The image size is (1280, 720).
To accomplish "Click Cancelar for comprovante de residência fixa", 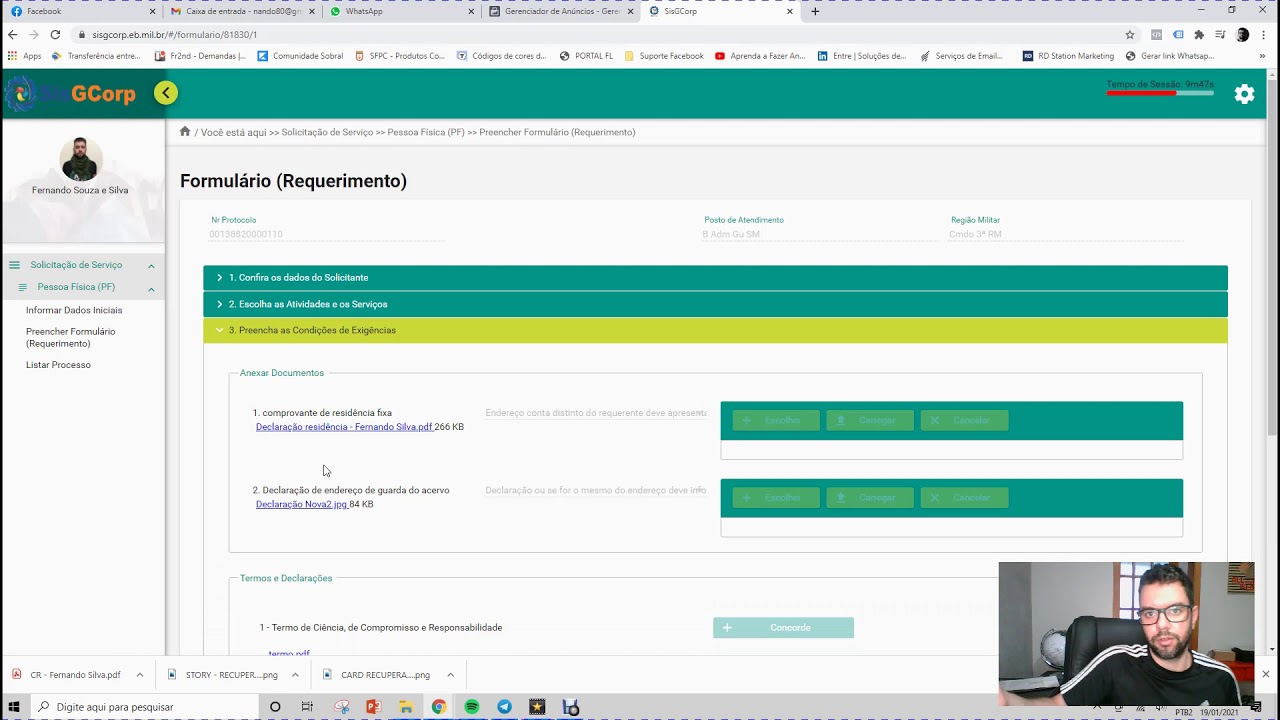I will coord(964,420).
